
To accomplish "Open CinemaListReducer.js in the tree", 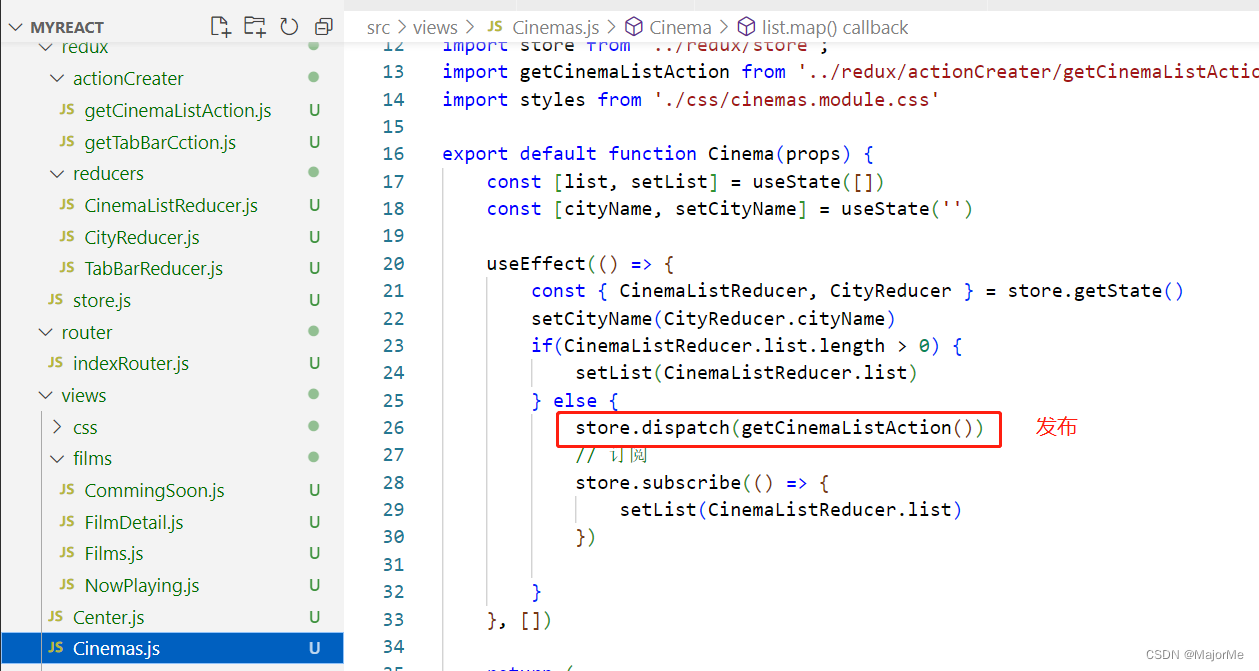I will pyautogui.click(x=171, y=206).
